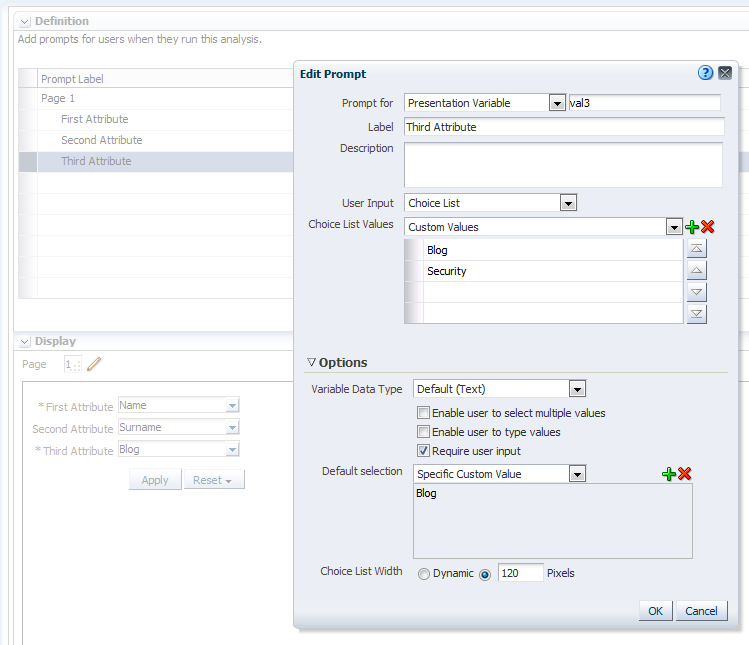Move choice value to bottom
The width and height of the screenshot is (749, 645).
point(696,314)
